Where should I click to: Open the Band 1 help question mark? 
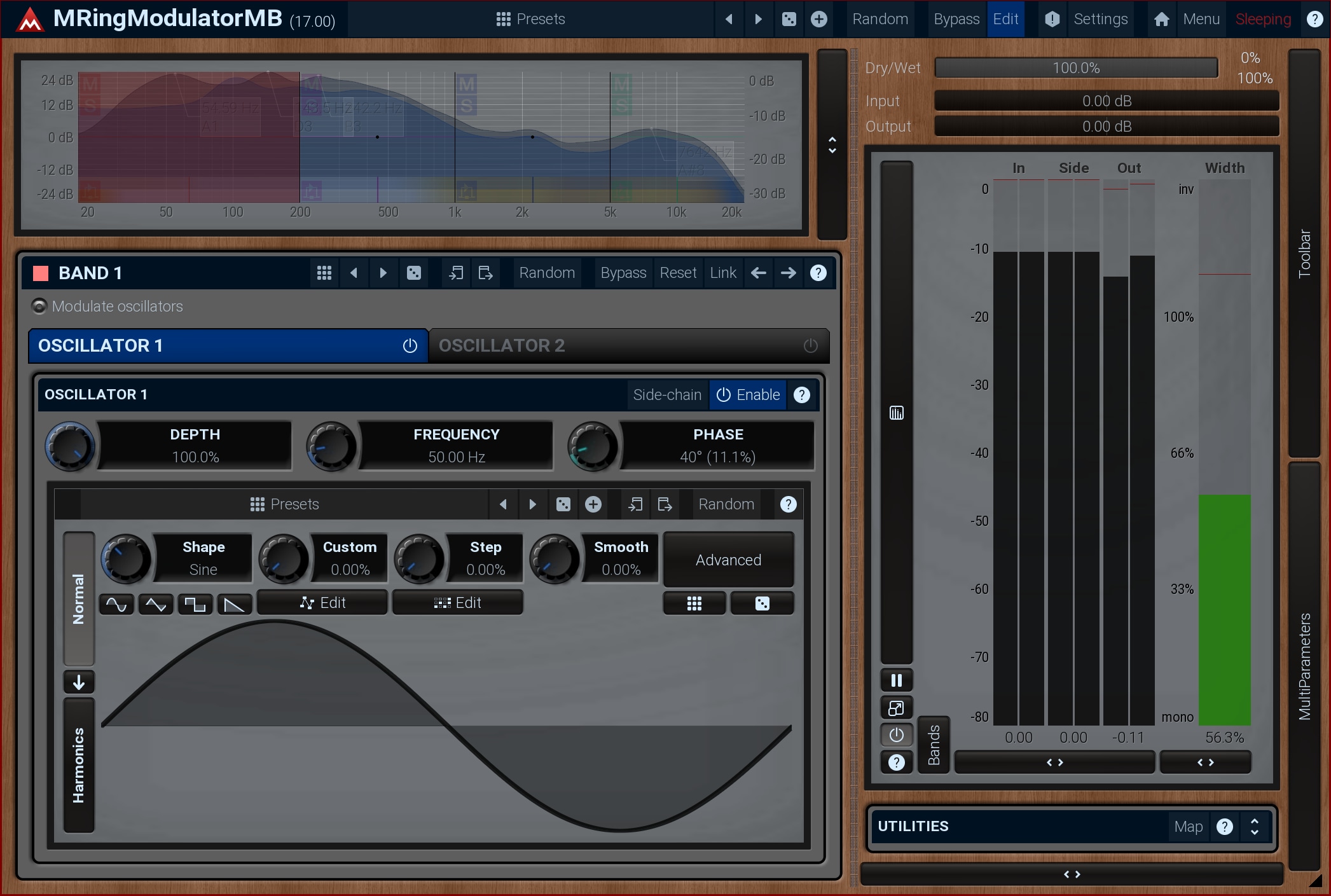tap(818, 273)
